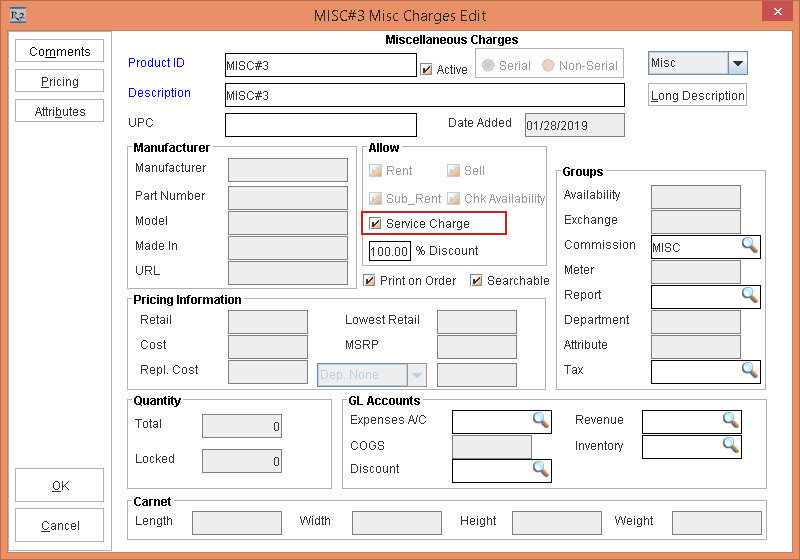The image size is (800, 560).
Task: Uncheck the Service Charge checkbox
Action: [x=376, y=224]
